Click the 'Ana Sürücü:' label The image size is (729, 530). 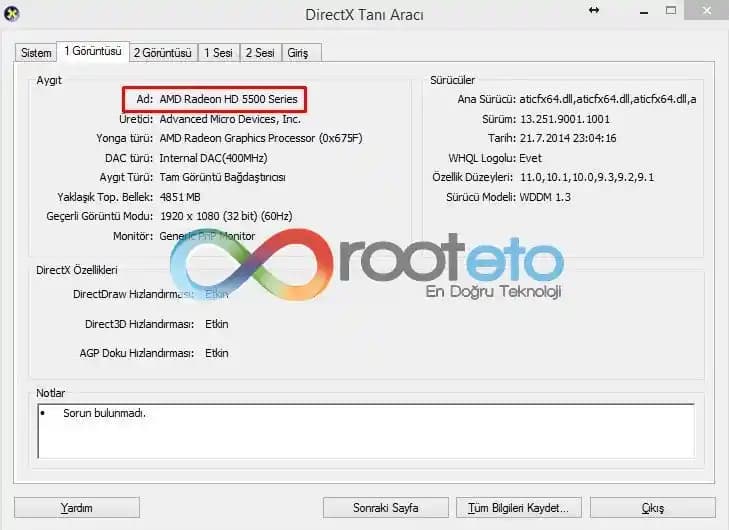click(486, 99)
